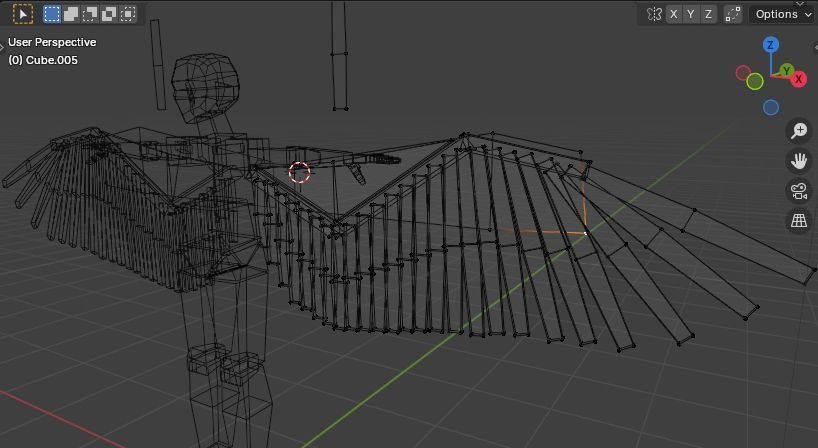Click the unlabeled blue negative Z gizmo circle
The width and height of the screenshot is (818, 448).
click(x=771, y=107)
